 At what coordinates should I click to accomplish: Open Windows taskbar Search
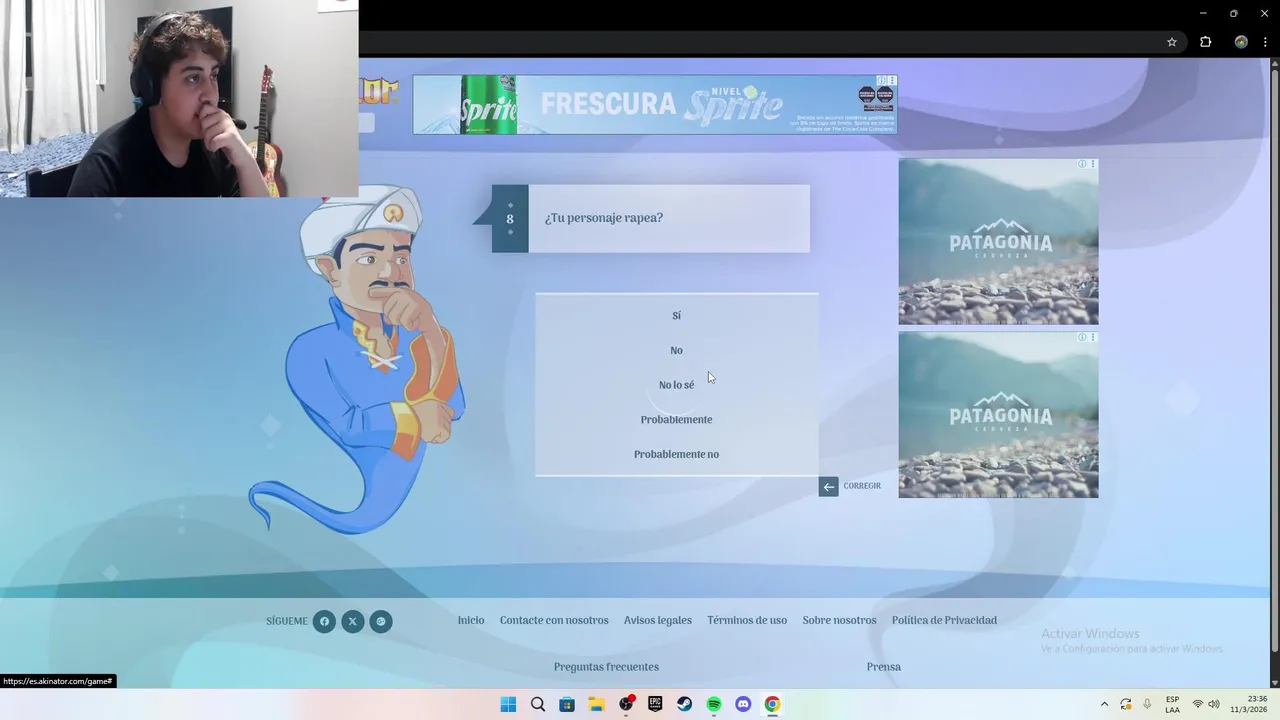[x=538, y=704]
